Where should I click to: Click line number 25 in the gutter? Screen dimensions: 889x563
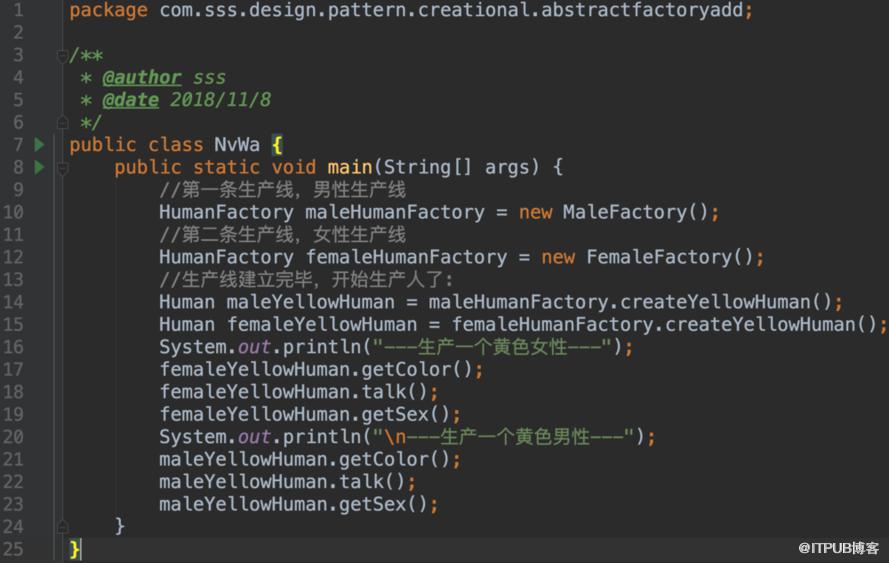coord(13,549)
